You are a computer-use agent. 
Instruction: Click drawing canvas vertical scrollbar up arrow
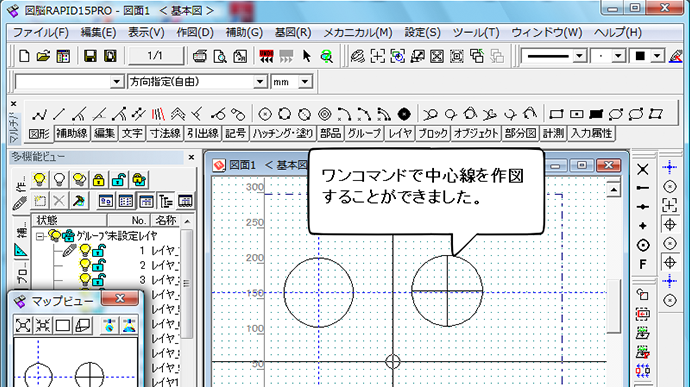[613, 190]
